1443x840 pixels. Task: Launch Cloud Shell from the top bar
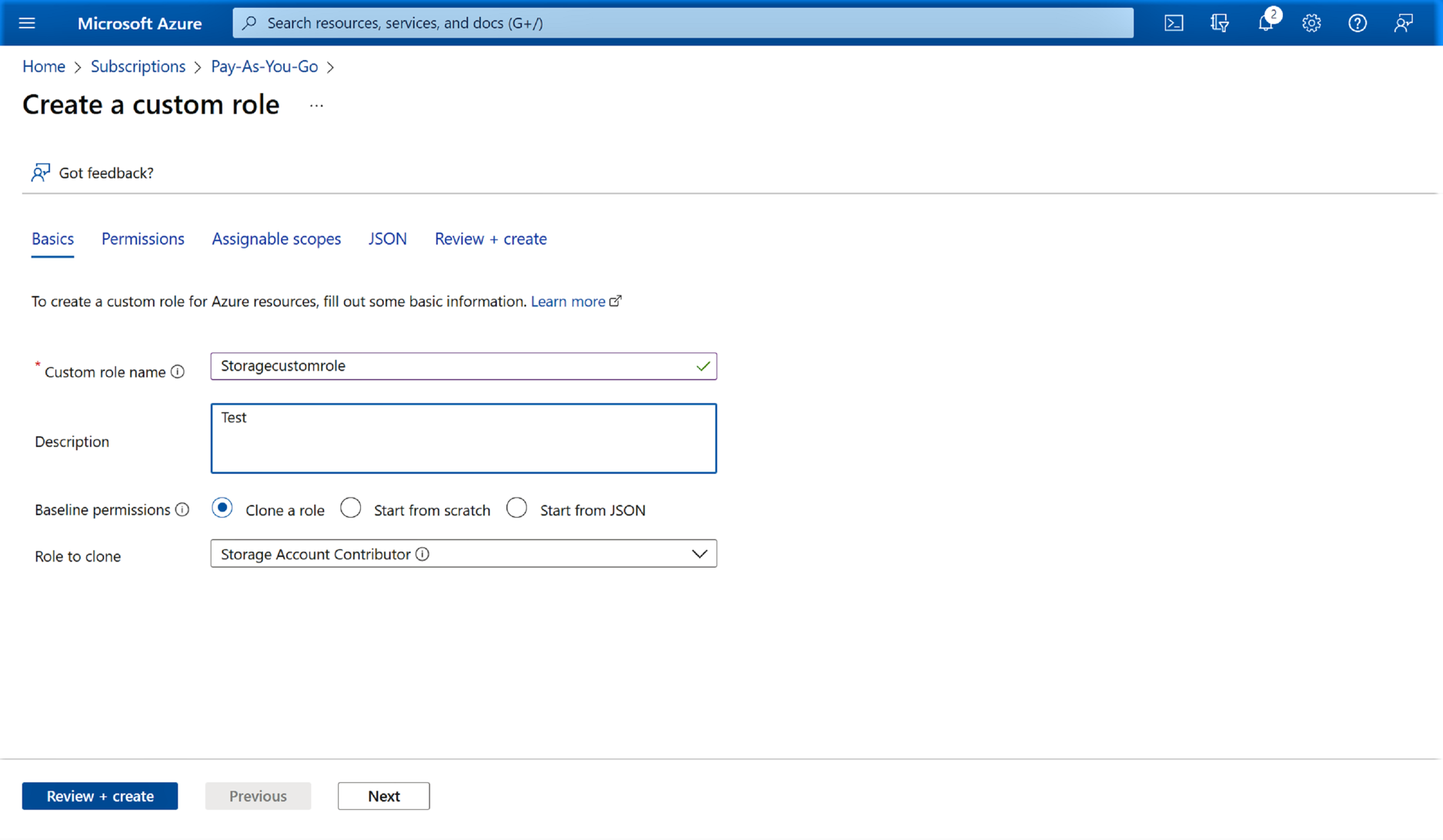click(1174, 23)
